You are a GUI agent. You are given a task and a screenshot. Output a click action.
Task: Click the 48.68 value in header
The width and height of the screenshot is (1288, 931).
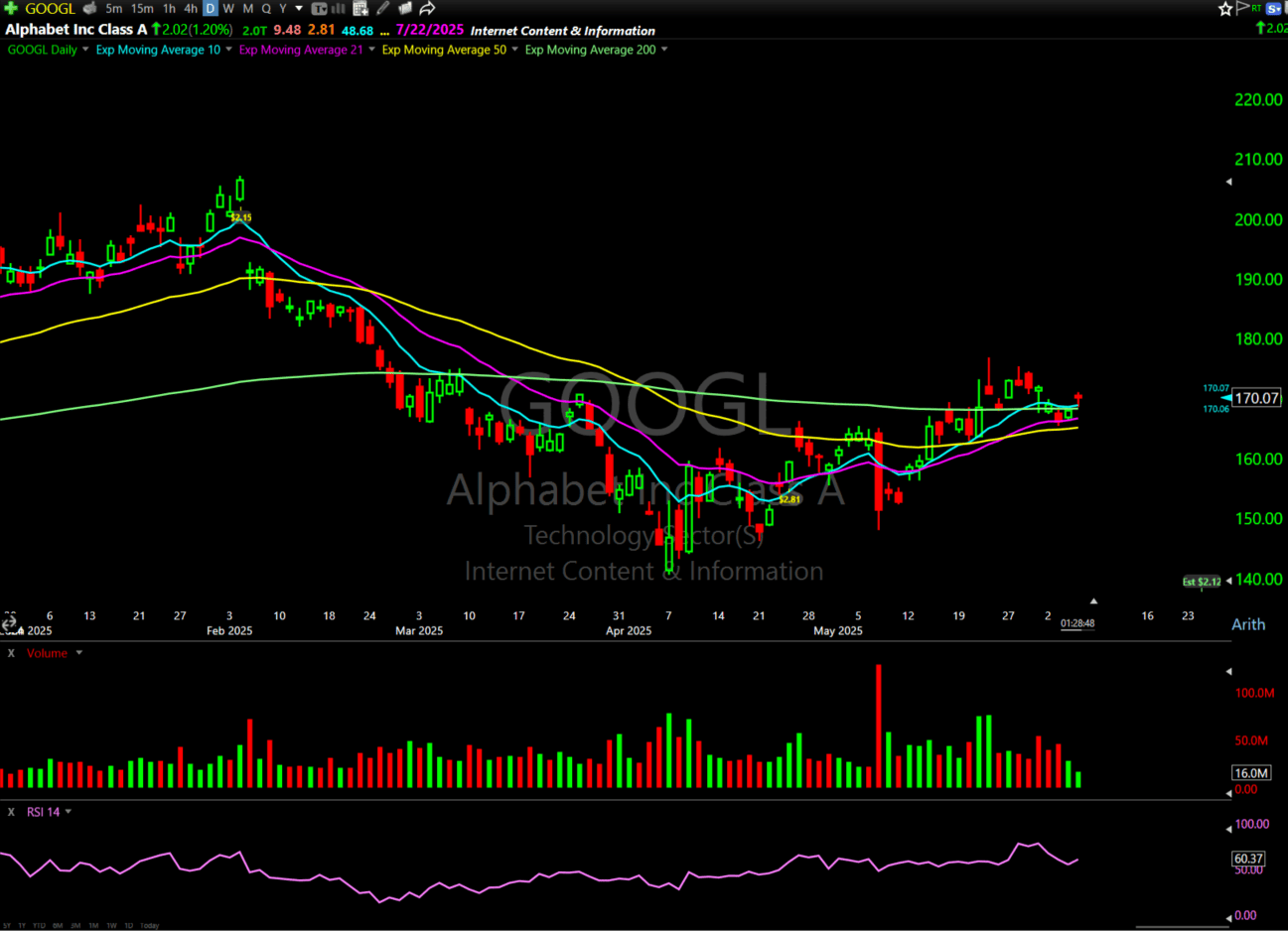[x=358, y=31]
